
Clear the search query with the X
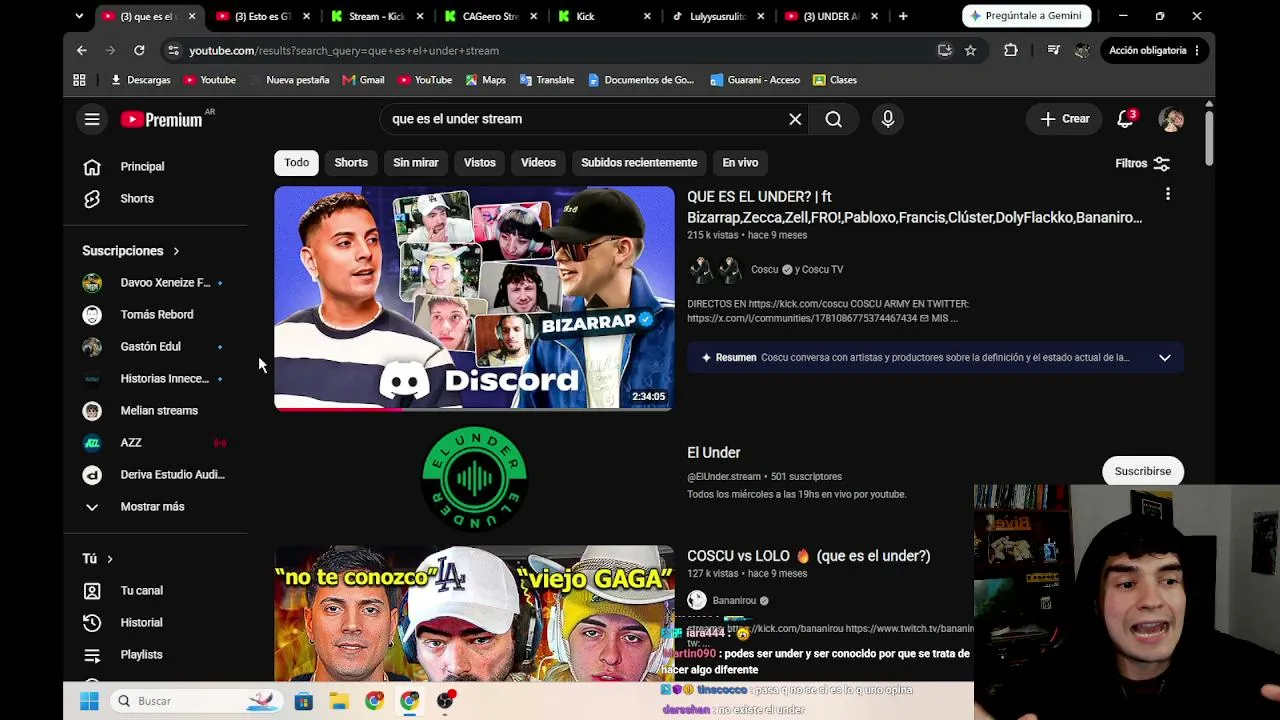pyautogui.click(x=795, y=119)
